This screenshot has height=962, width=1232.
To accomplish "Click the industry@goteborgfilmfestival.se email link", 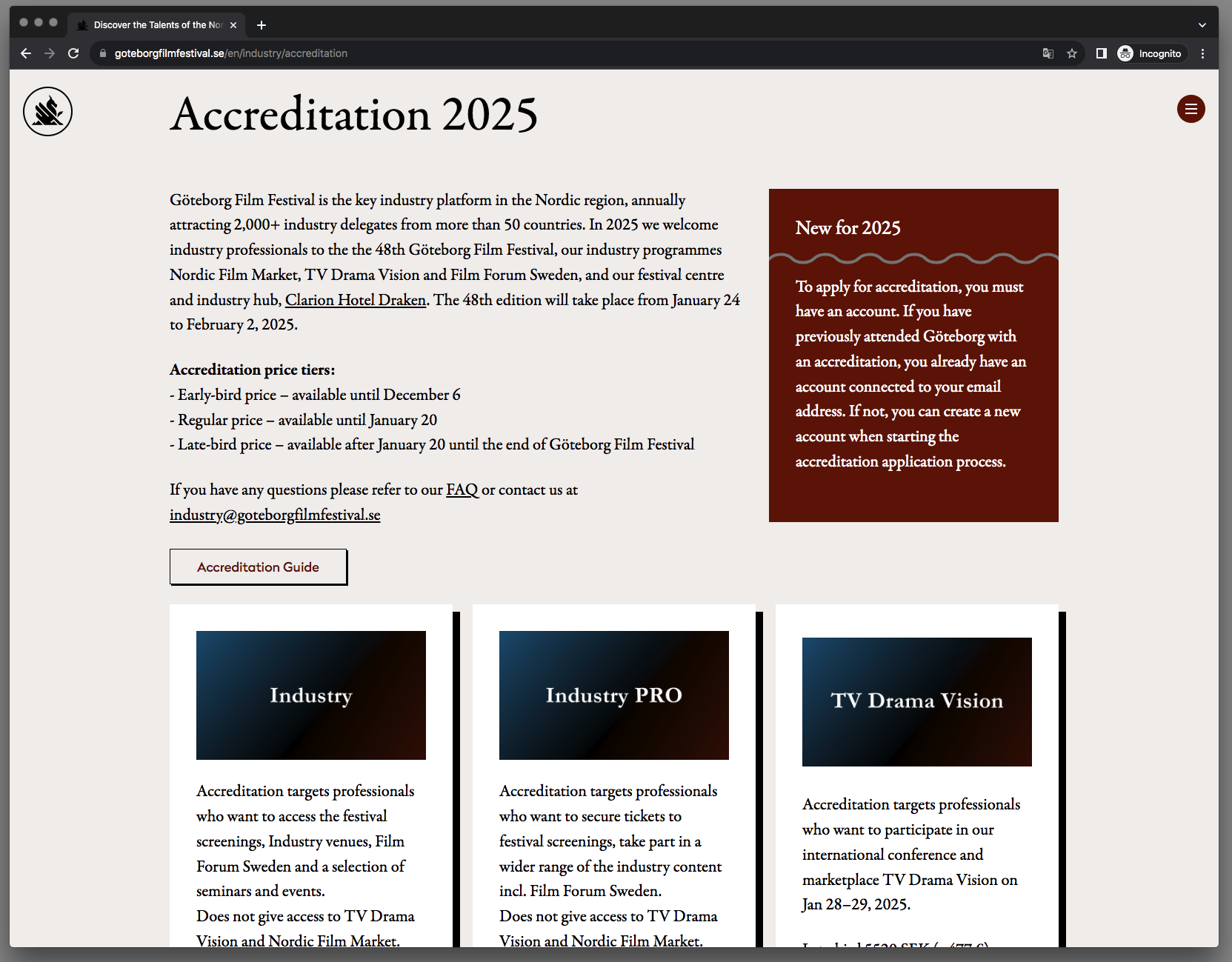I will coord(275,515).
